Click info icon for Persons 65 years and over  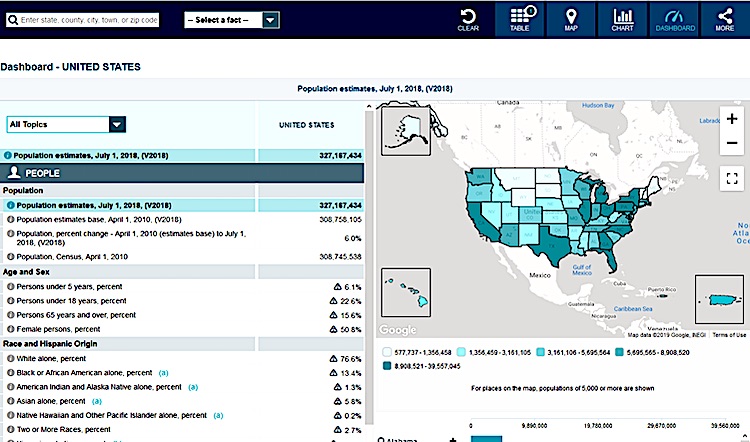click(11, 315)
